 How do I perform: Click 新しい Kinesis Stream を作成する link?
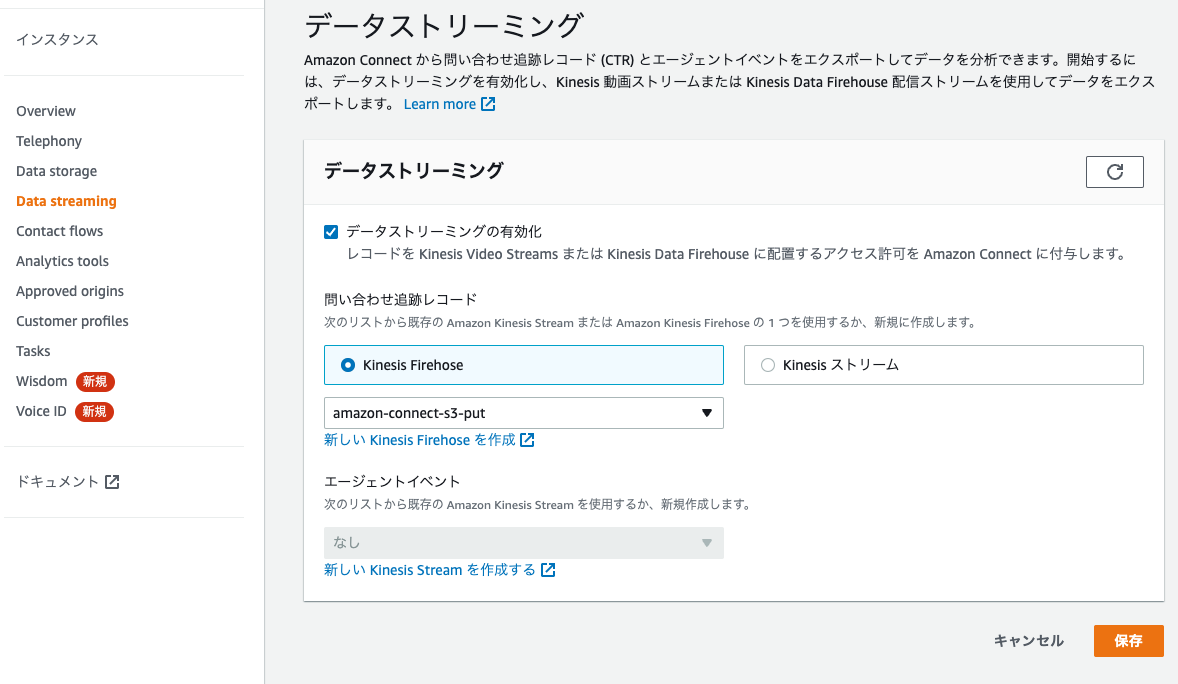pyautogui.click(x=430, y=571)
